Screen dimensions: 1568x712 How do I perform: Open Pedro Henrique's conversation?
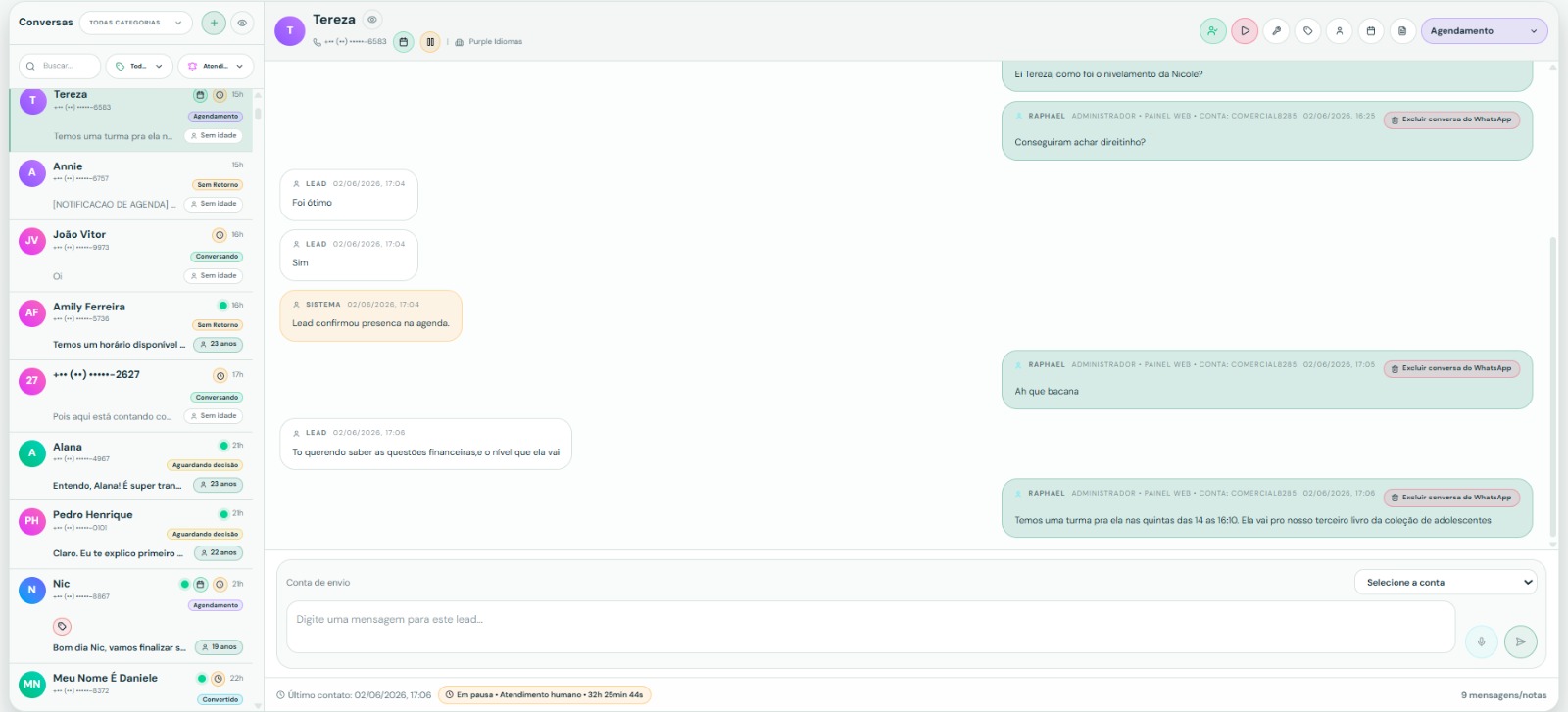(130, 535)
